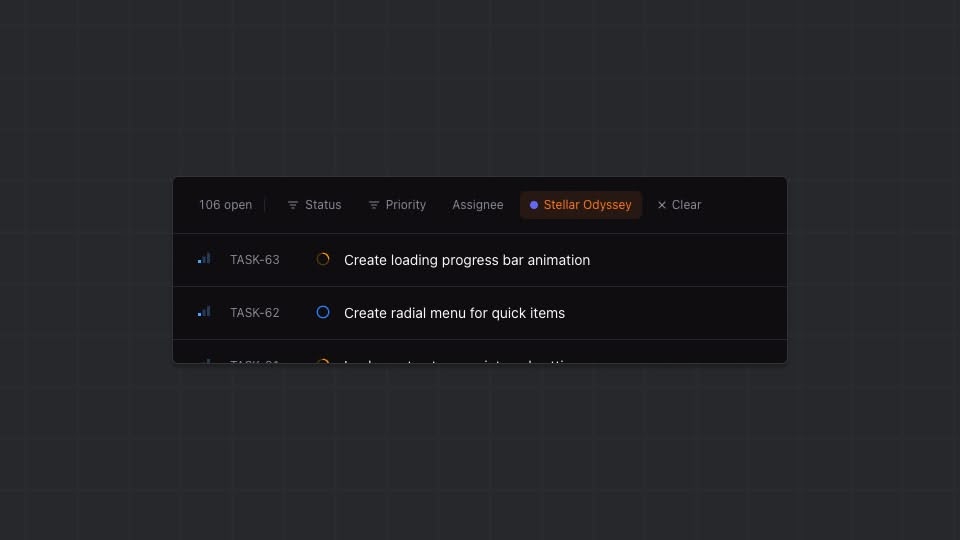Open the Assignee filter
This screenshot has height=540, width=960.
click(x=478, y=205)
